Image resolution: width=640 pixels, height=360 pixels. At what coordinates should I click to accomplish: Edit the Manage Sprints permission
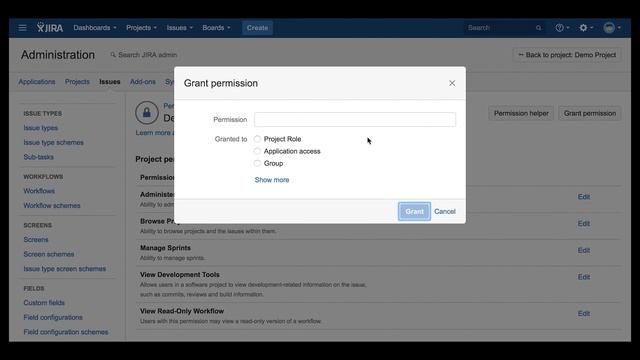click(584, 251)
